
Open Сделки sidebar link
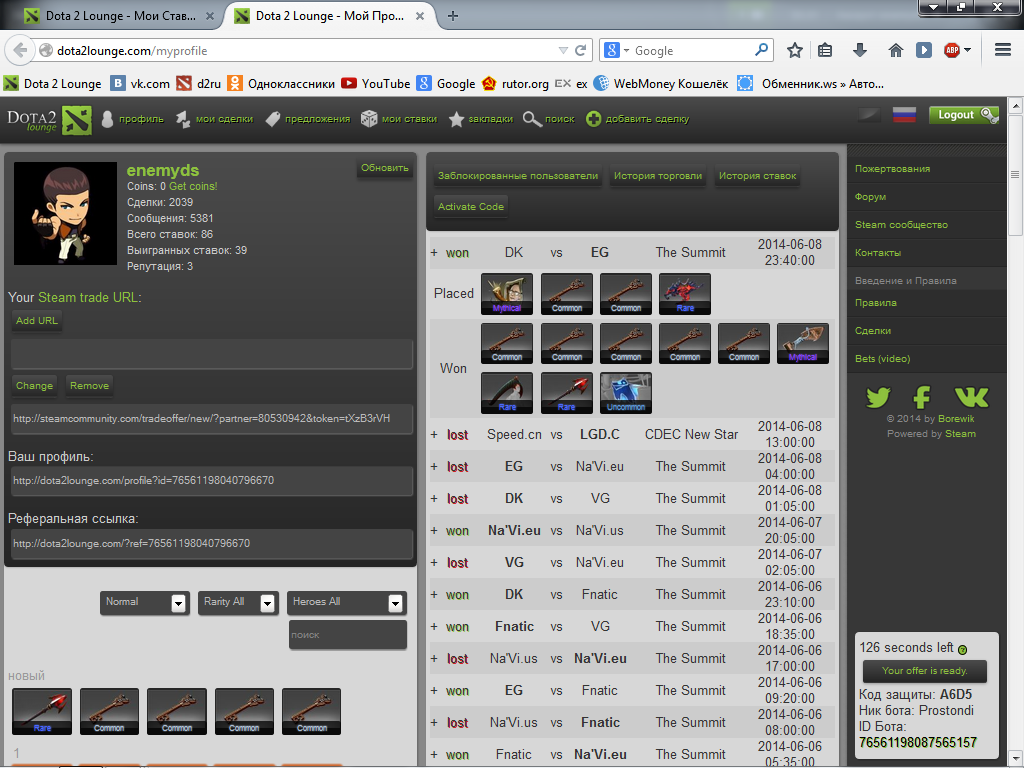[x=872, y=330]
